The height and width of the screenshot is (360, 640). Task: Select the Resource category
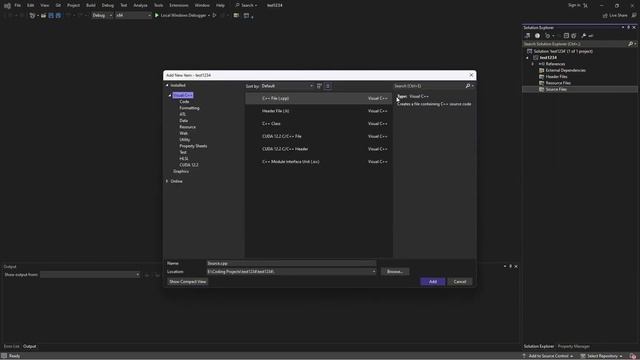187,127
